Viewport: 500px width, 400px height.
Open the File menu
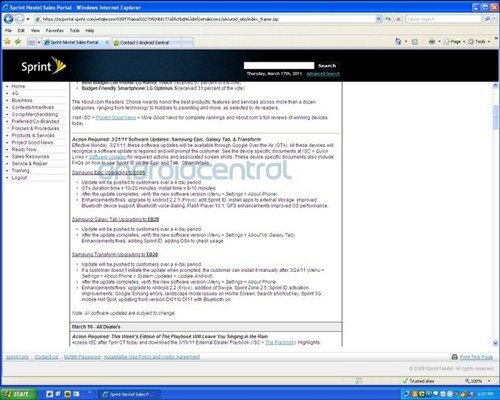coord(9,31)
